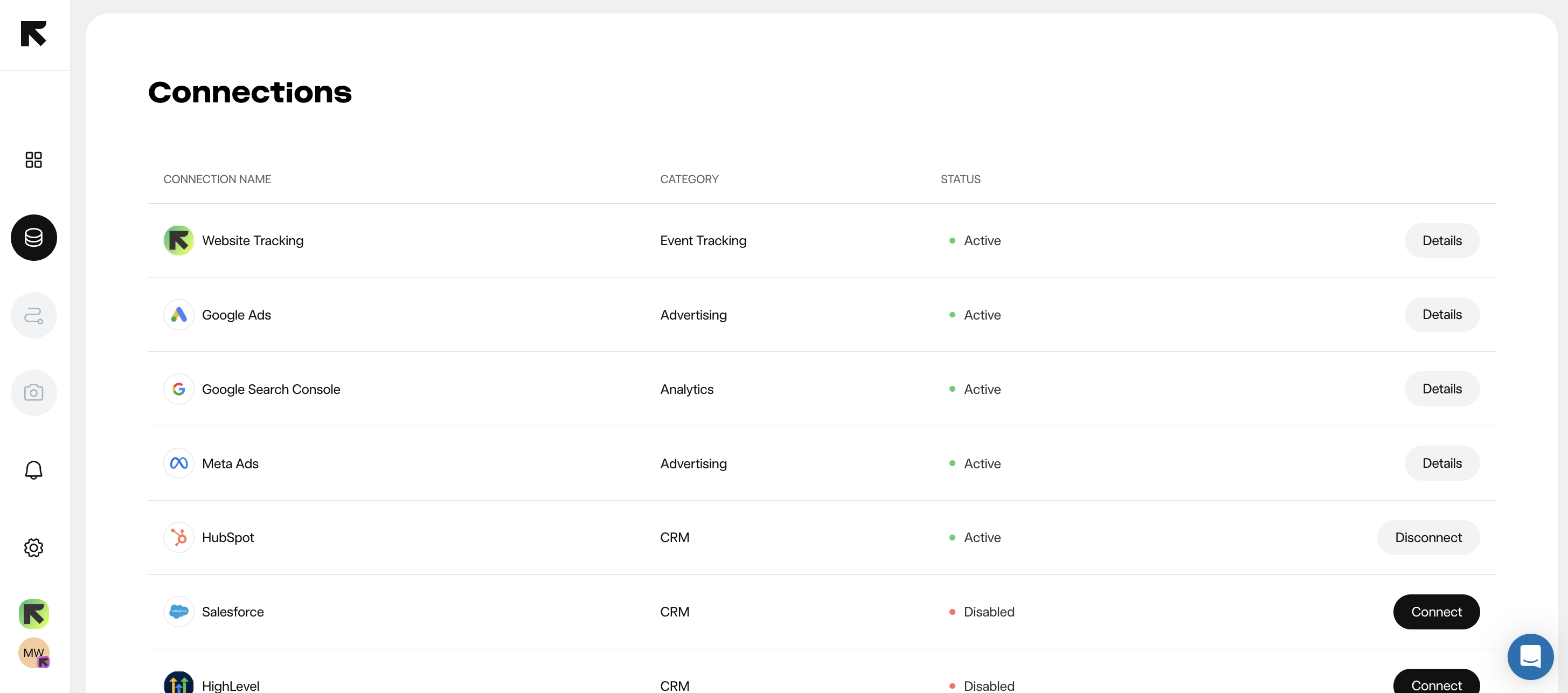
Task: Click Meta Ads Advertising category cell
Action: [x=693, y=464]
